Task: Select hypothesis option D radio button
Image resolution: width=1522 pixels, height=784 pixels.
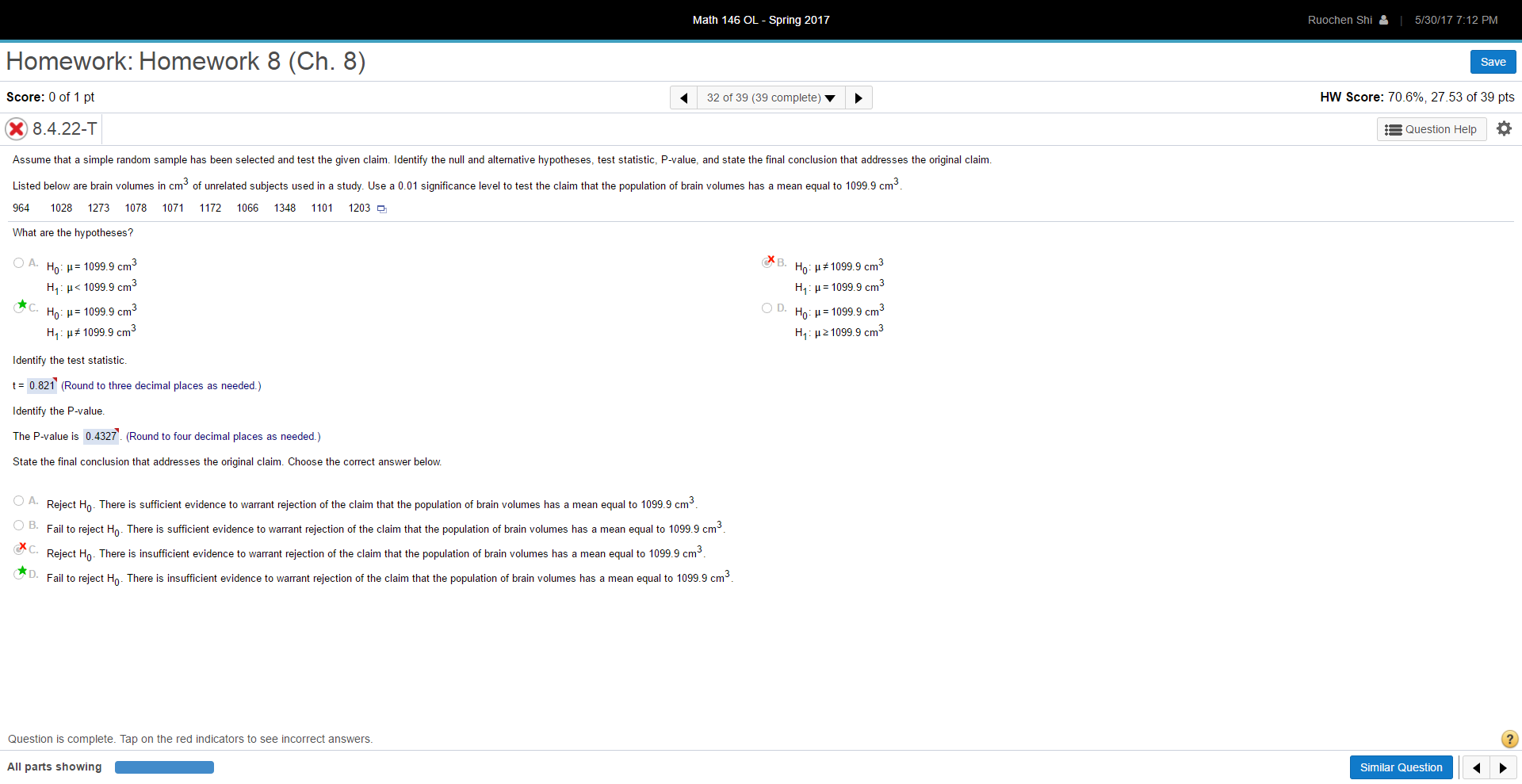Action: tap(766, 308)
